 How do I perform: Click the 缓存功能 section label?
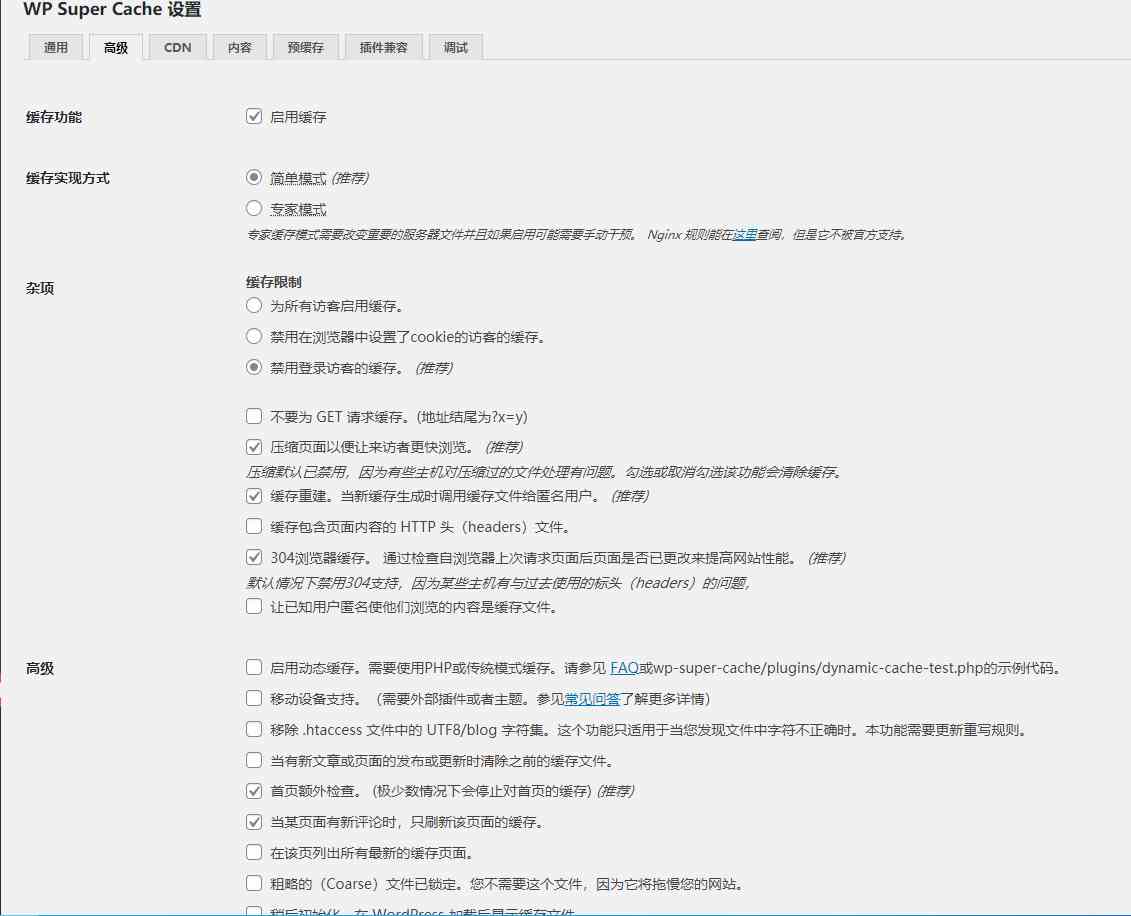pyautogui.click(x=54, y=117)
